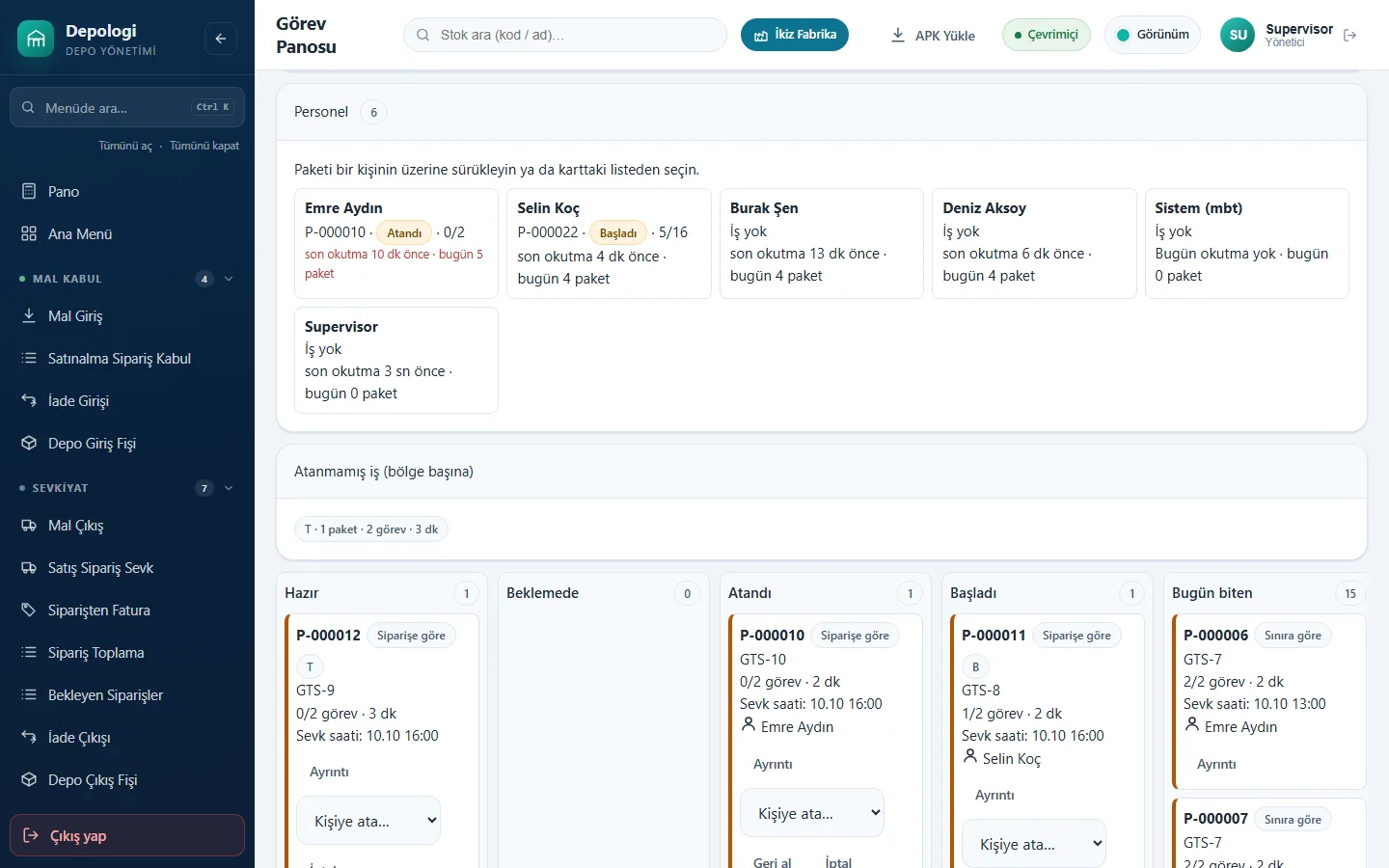
Task: Open Kişiye ata dropdown on P-000010 card
Action: [x=812, y=813]
